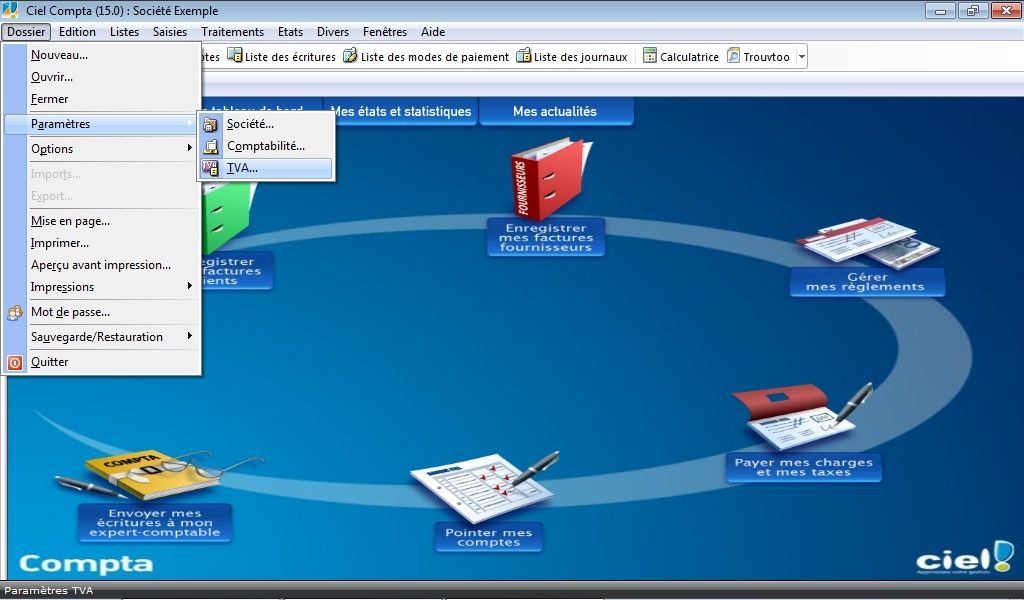The height and width of the screenshot is (600, 1024).
Task: Expand the toolbar overflow dropdown arrow
Action: (x=802, y=57)
